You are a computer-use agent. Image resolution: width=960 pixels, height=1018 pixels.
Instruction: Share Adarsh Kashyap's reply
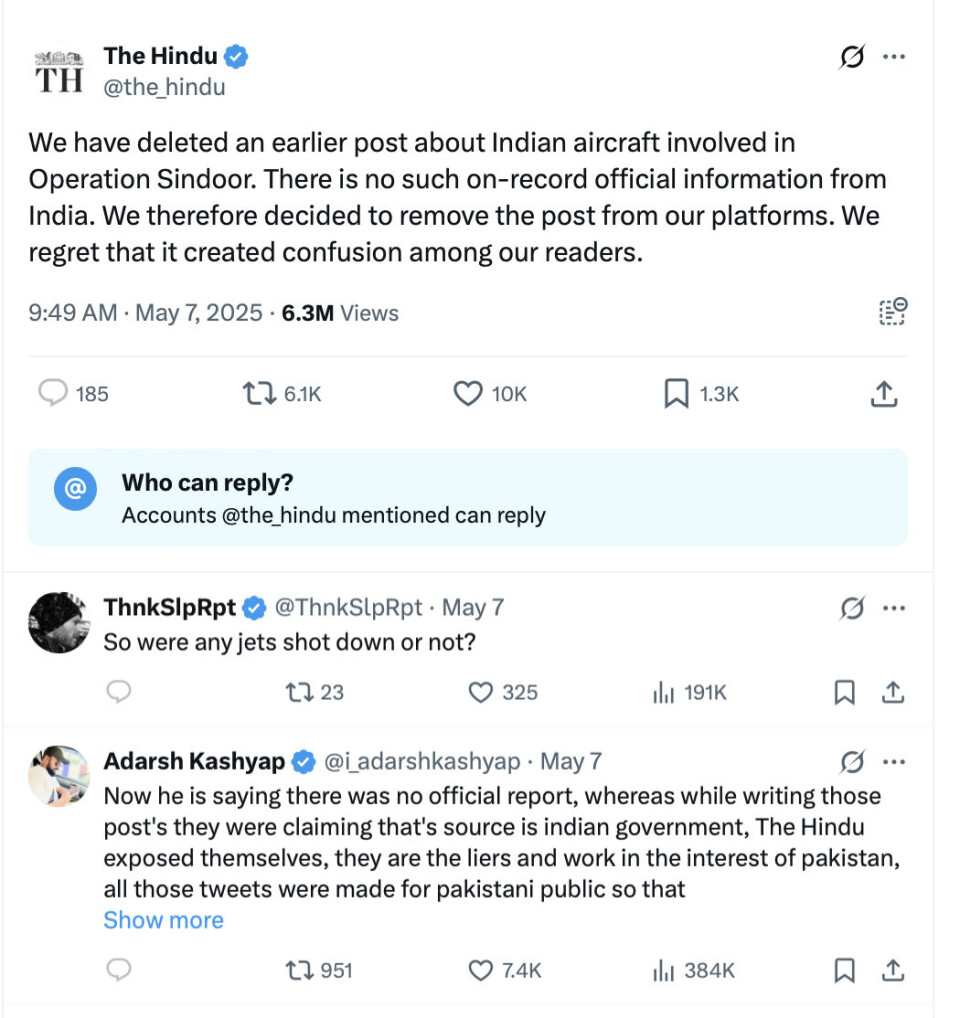[x=893, y=970]
